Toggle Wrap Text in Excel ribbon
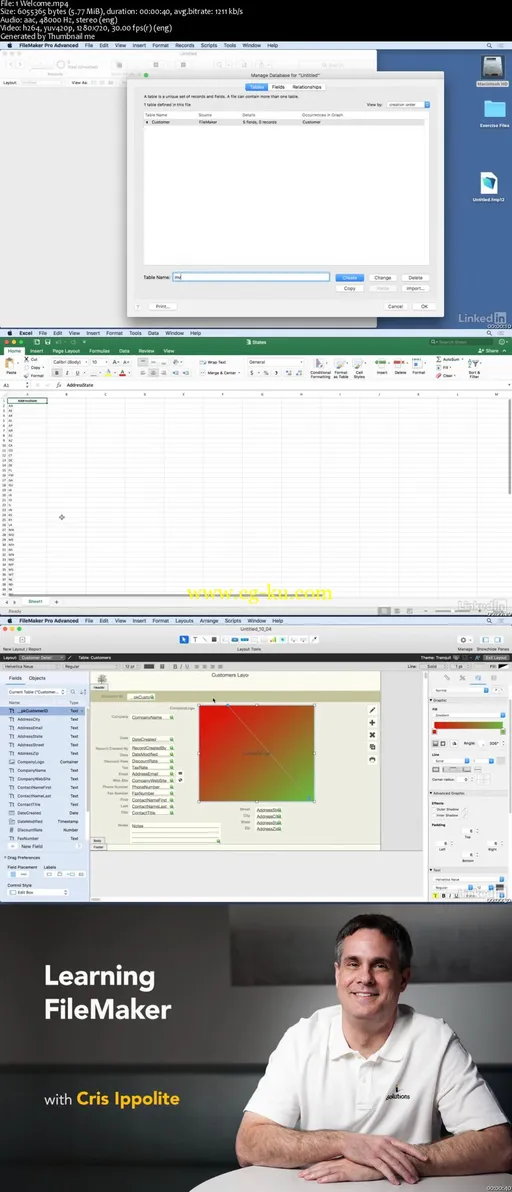The height and width of the screenshot is (1192, 512). 214,362
